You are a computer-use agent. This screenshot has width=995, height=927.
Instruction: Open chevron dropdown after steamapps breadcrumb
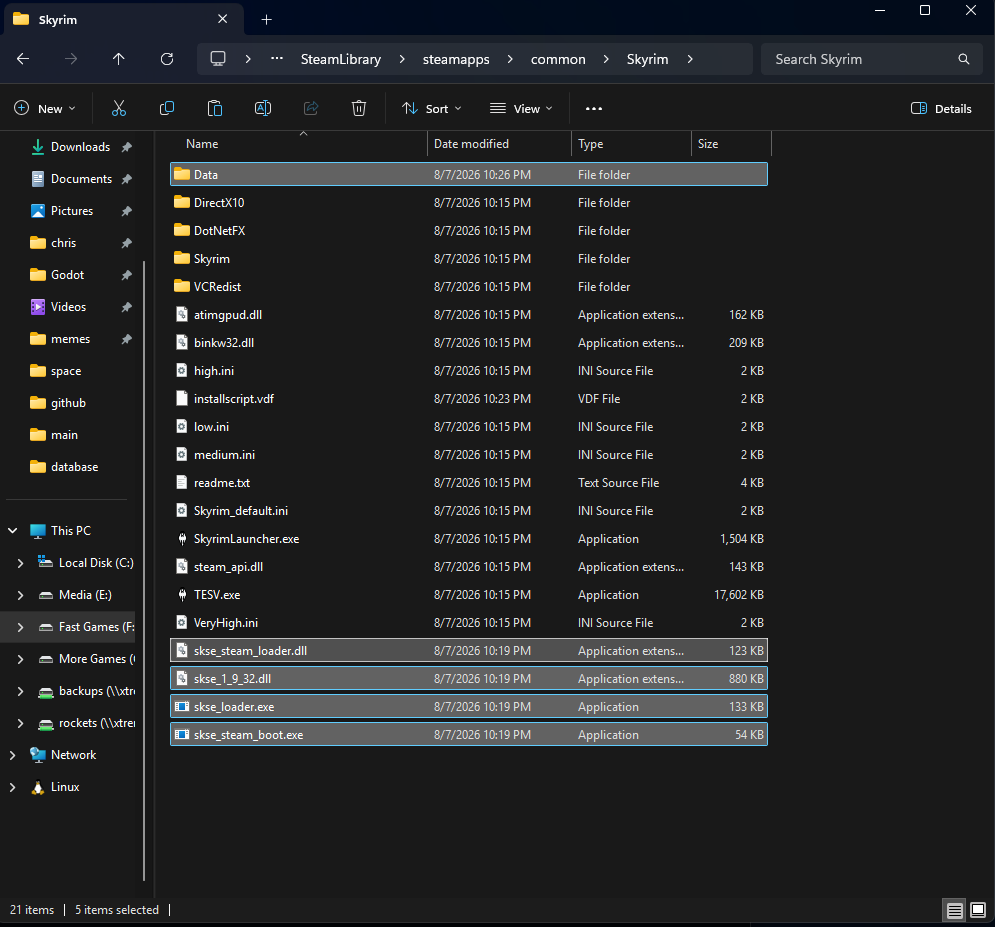(x=510, y=59)
